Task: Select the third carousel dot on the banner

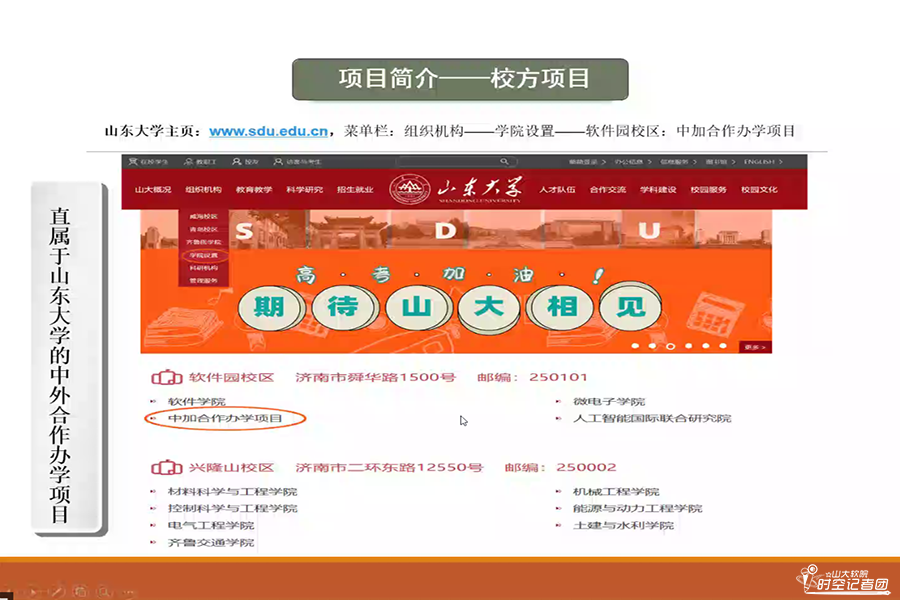Action: point(669,346)
